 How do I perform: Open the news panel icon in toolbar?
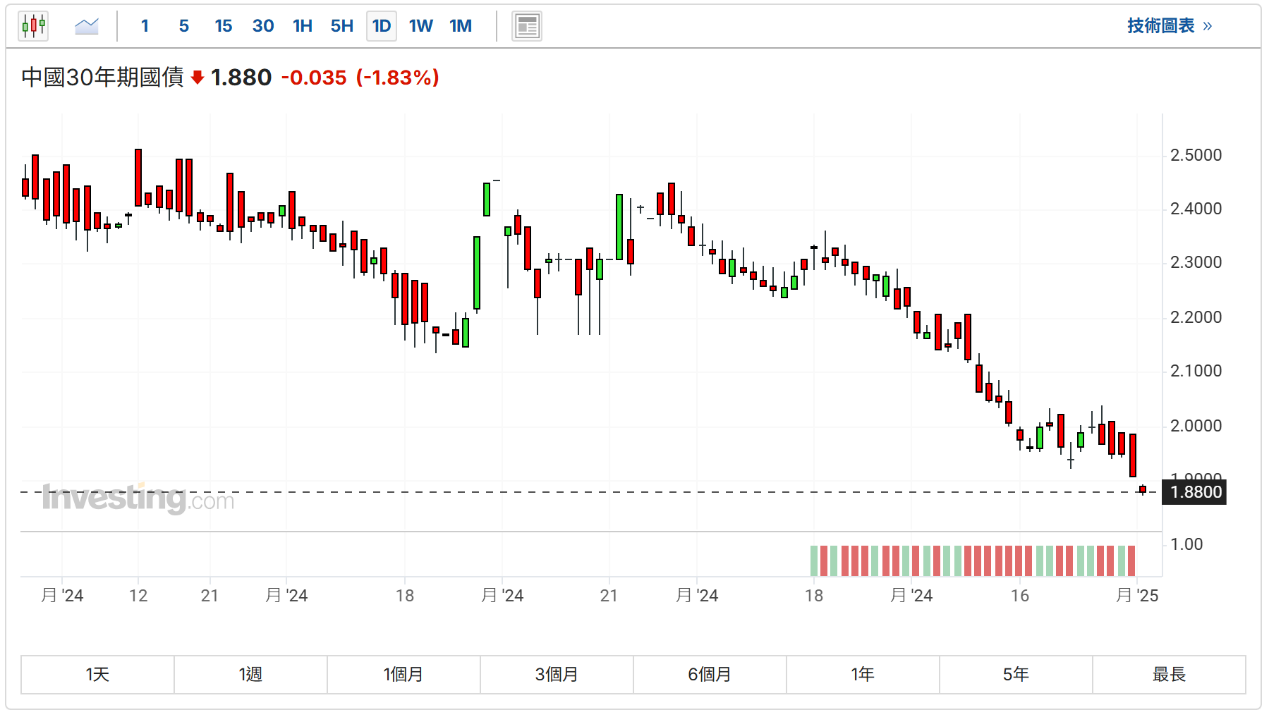pos(526,26)
